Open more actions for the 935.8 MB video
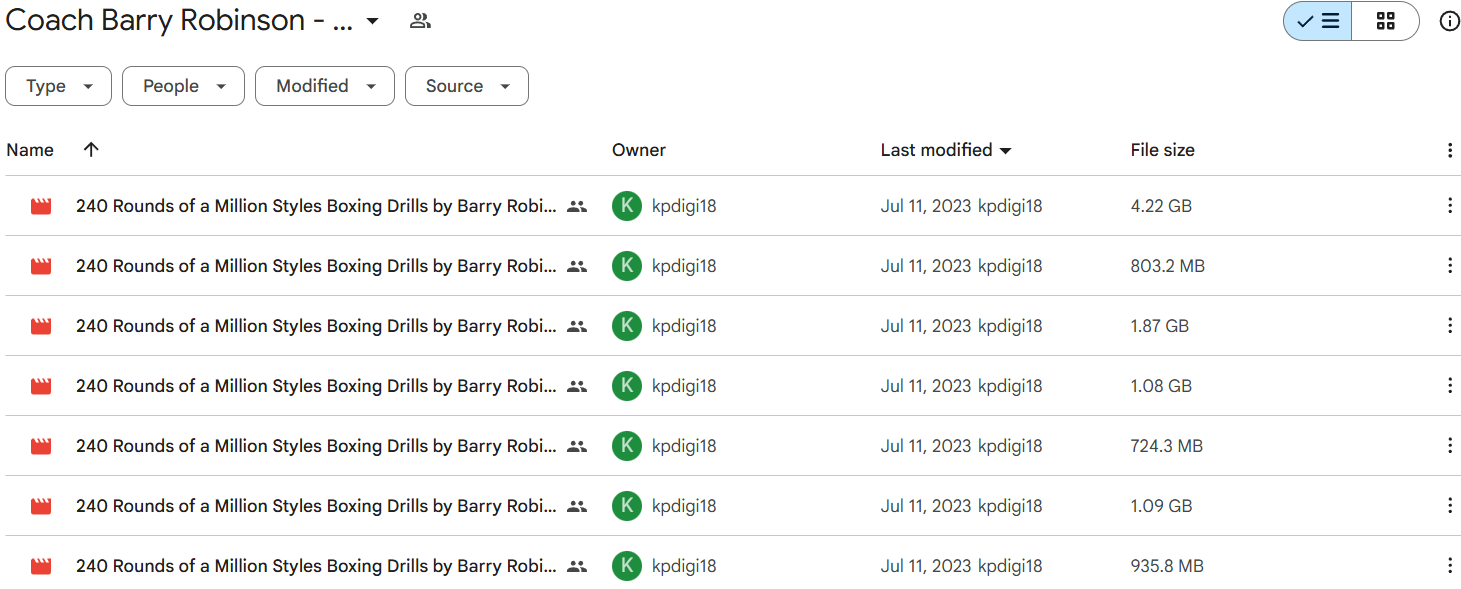This screenshot has width=1461, height=589. [x=1449, y=566]
